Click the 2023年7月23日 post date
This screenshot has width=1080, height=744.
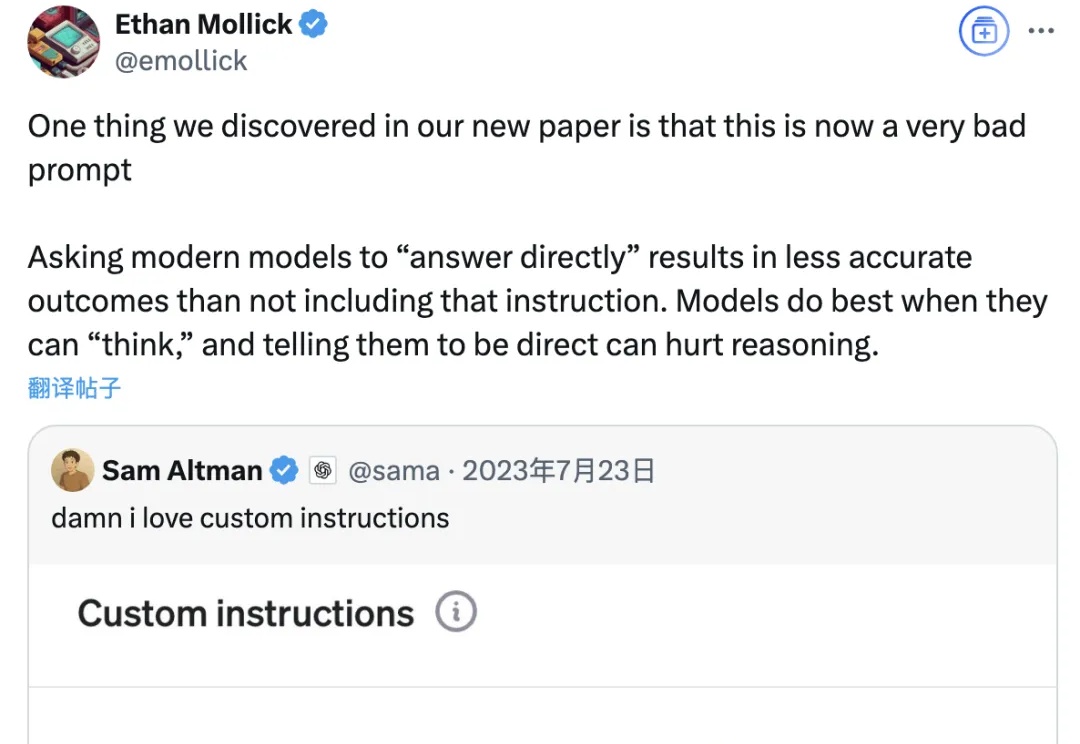[x=558, y=471]
